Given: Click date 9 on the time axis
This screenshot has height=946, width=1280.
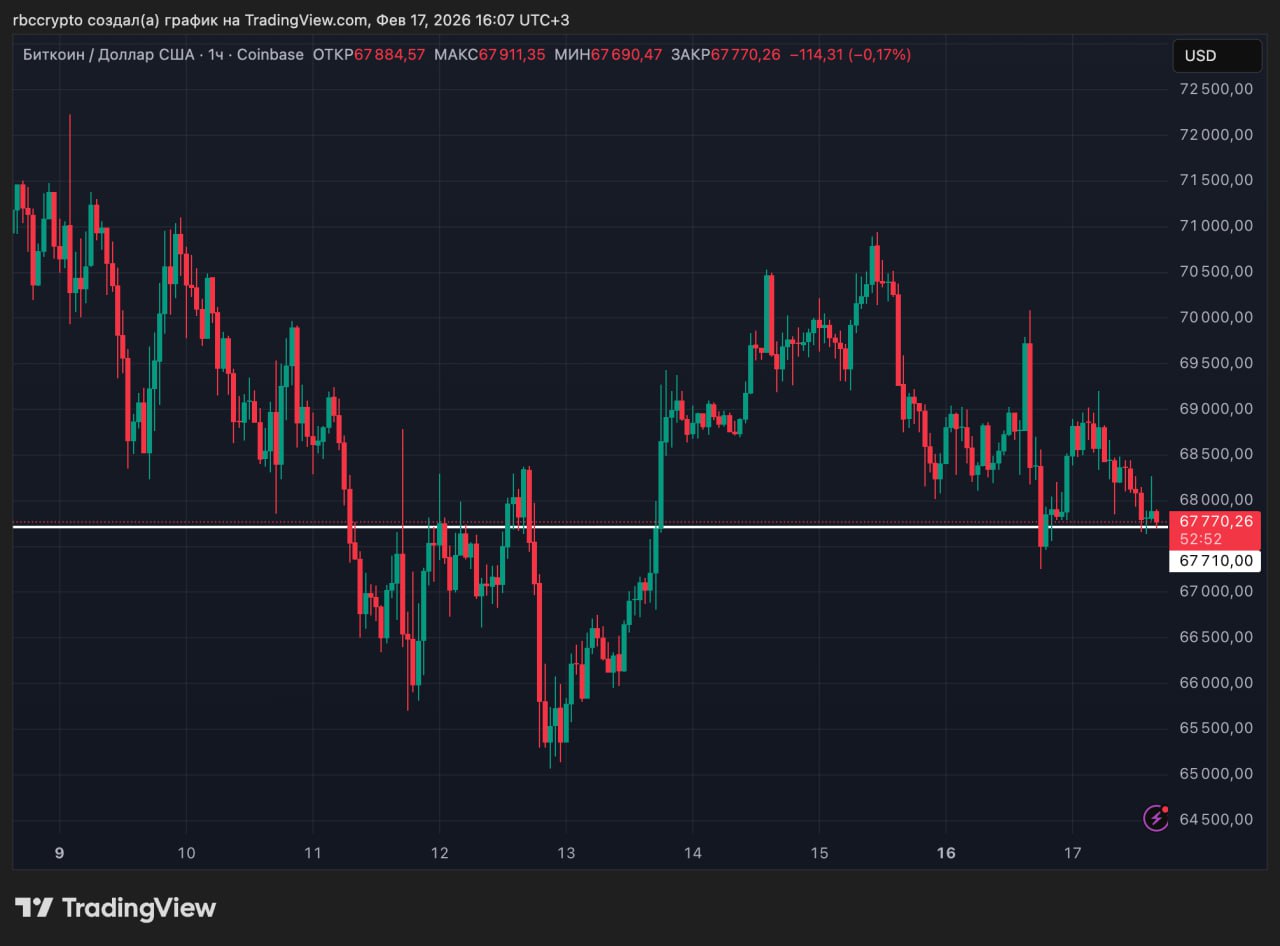Looking at the screenshot, I should (59, 853).
